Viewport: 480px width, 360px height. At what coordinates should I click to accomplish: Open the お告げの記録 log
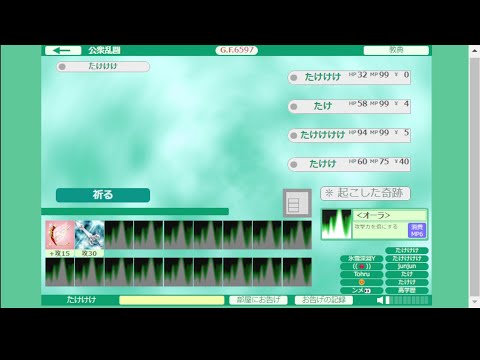tap(324, 300)
